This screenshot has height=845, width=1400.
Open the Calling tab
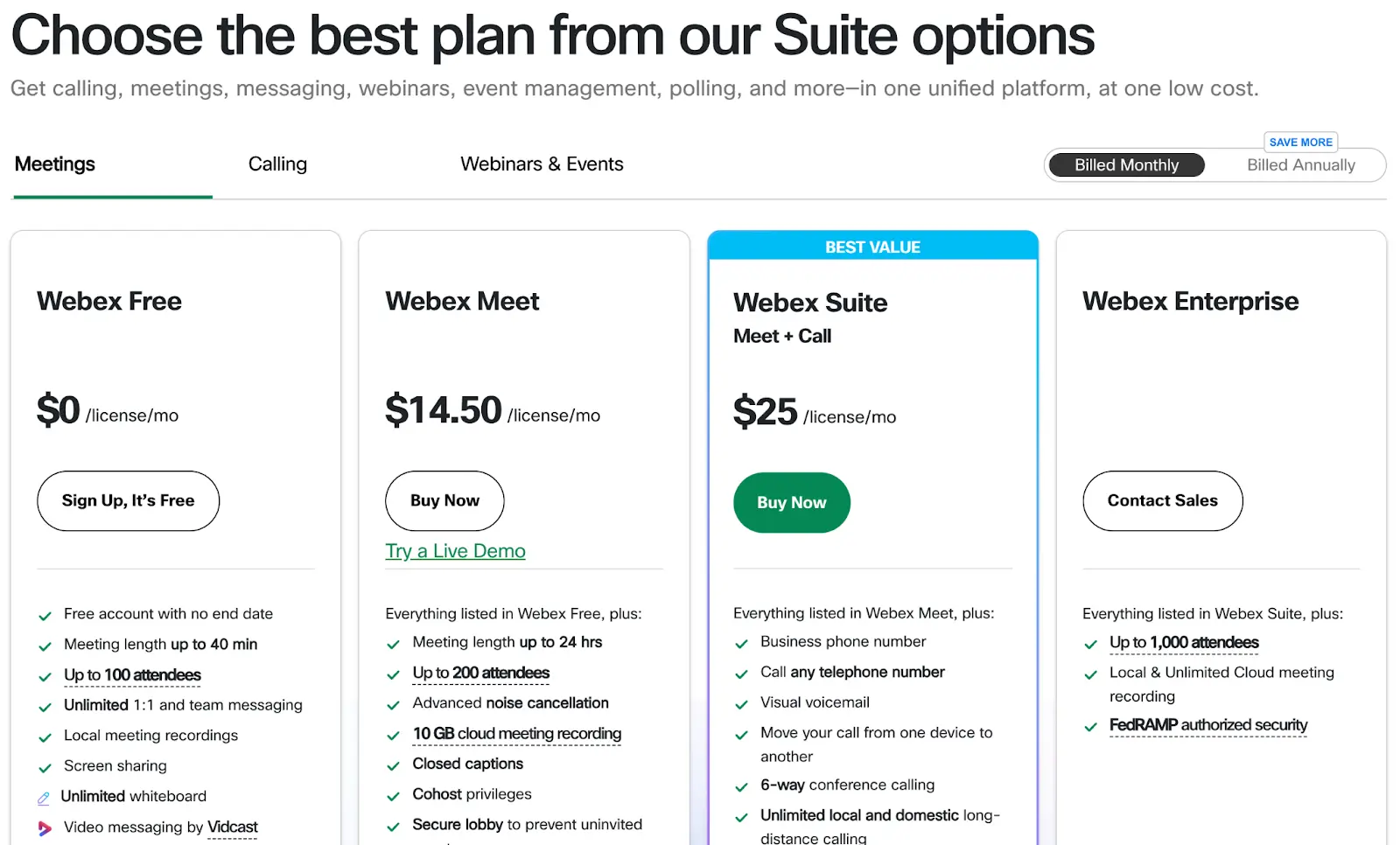tap(277, 164)
